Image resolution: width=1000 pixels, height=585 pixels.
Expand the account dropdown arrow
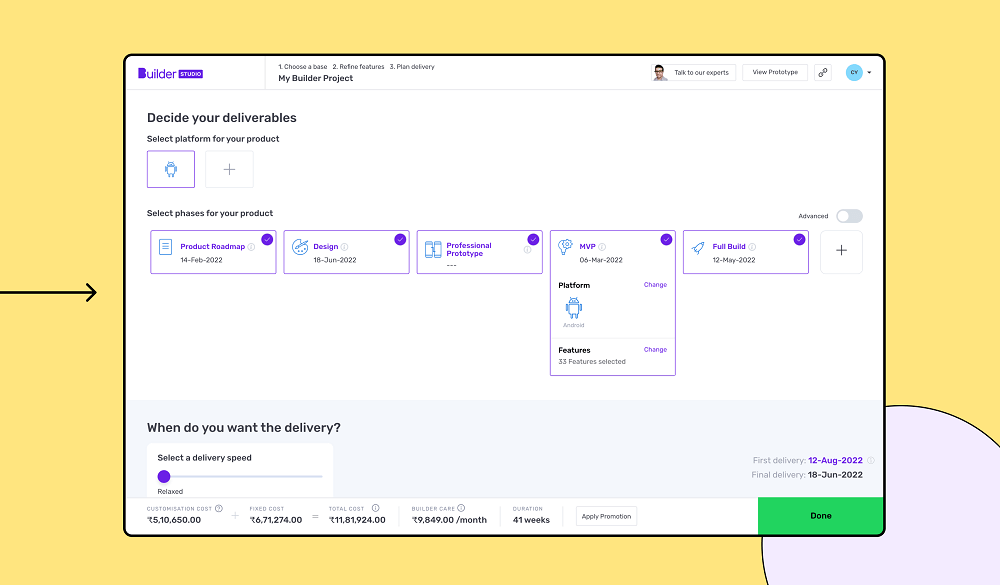pyautogui.click(x=869, y=73)
